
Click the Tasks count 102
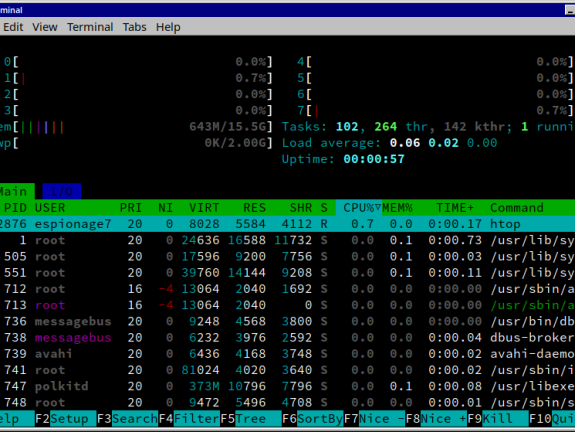(347, 127)
